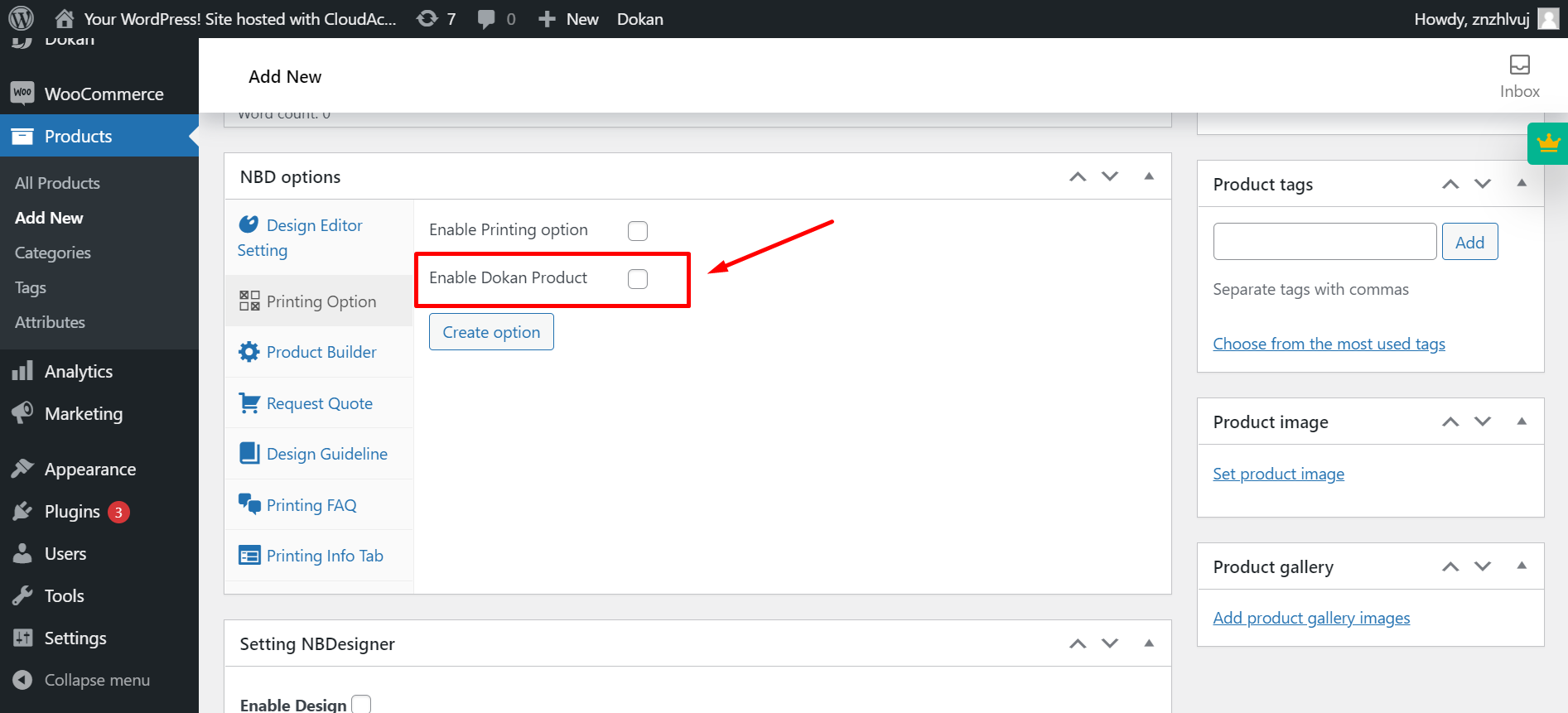The height and width of the screenshot is (713, 1568).
Task: Click the Product Builder gear icon
Action: point(248,352)
